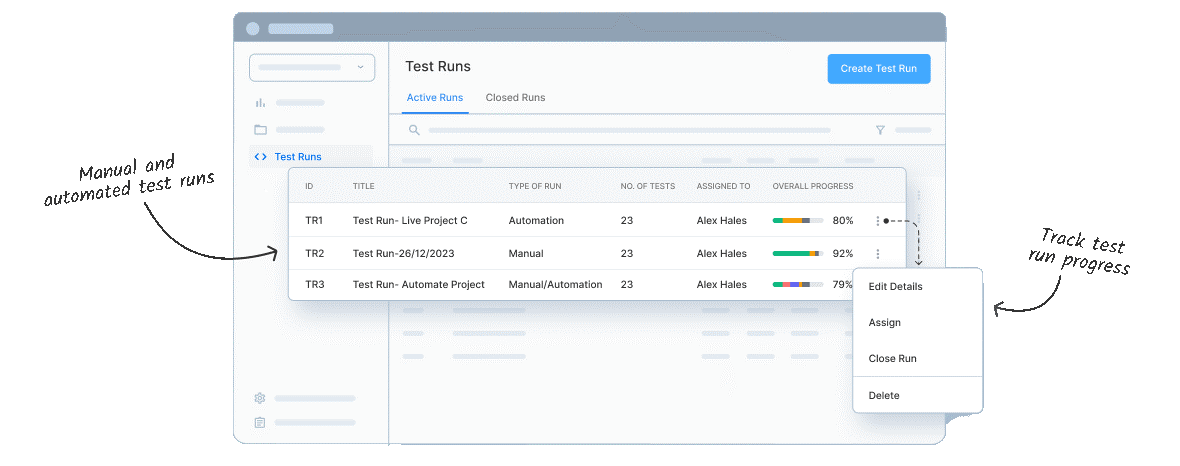Screen dimensions: 1180x466
Task: Click the TR3 79% progress bar
Action: (x=798, y=285)
